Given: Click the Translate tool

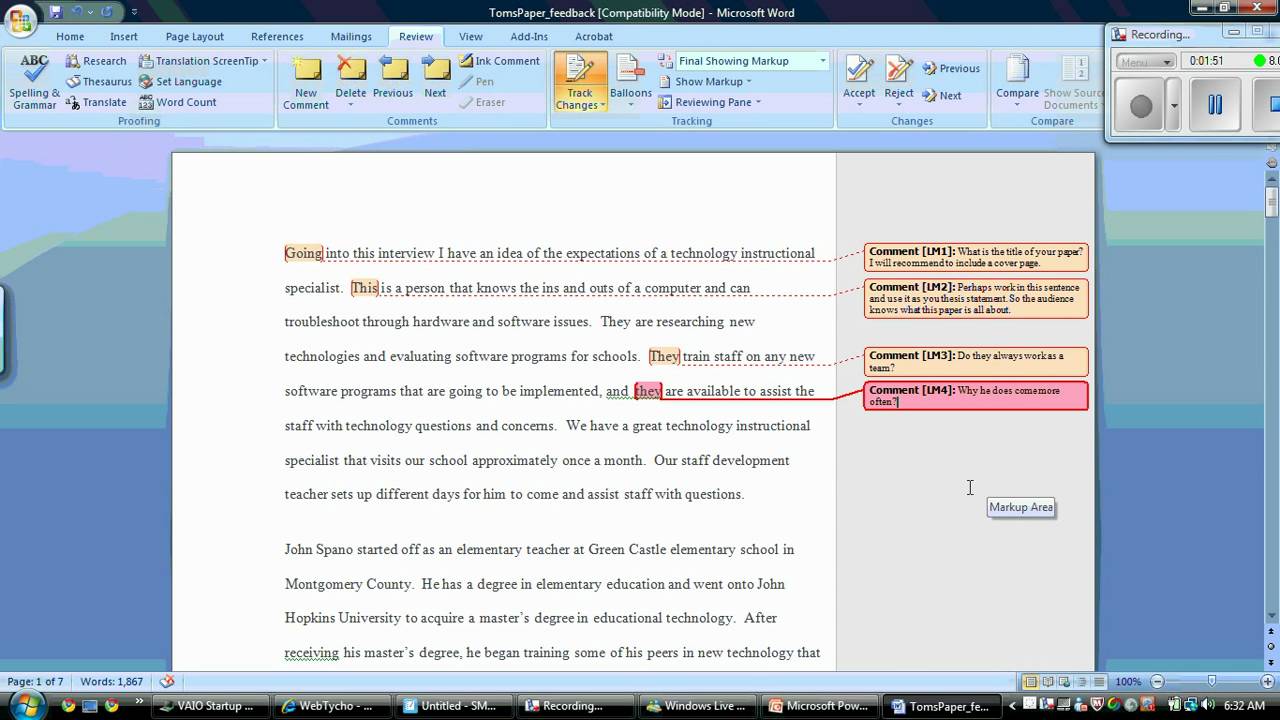Looking at the screenshot, I should [x=96, y=102].
